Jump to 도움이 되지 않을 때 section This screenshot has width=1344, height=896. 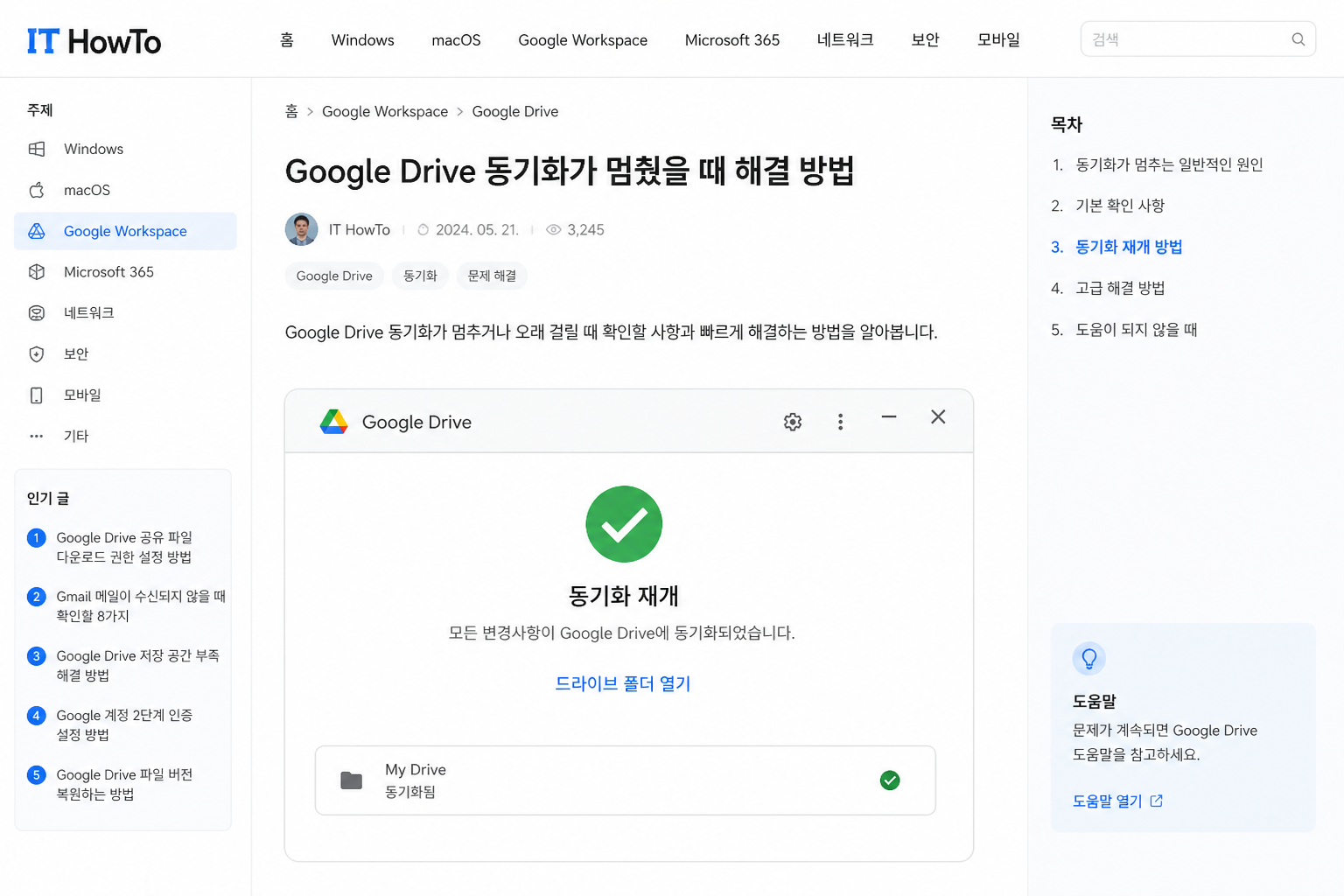point(1136,330)
